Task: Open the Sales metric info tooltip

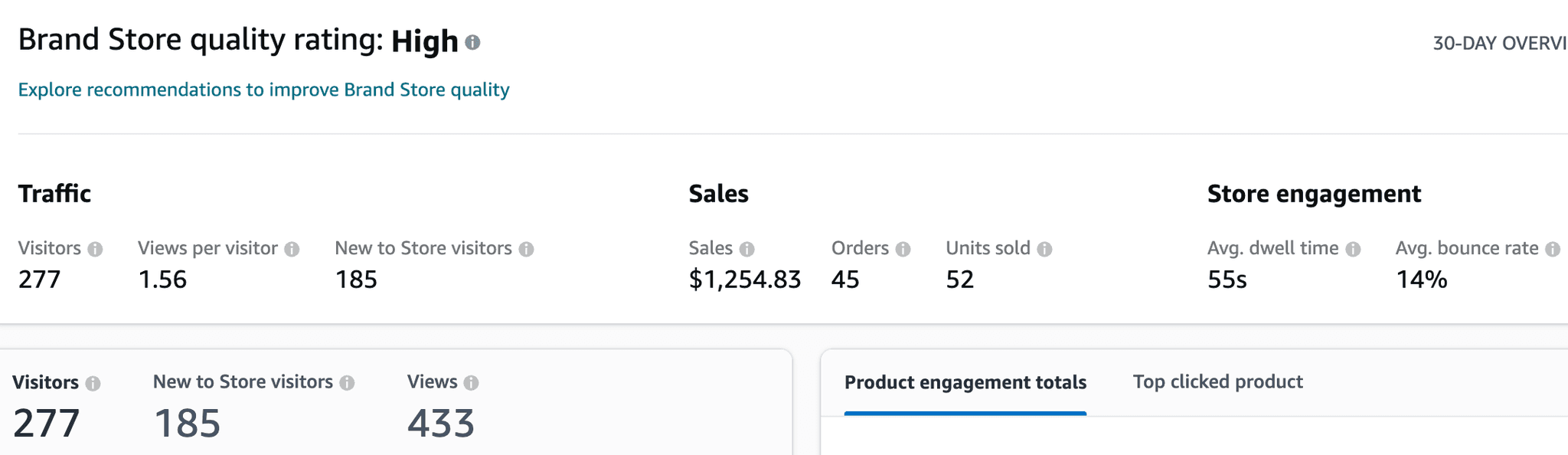Action: pyautogui.click(x=748, y=248)
